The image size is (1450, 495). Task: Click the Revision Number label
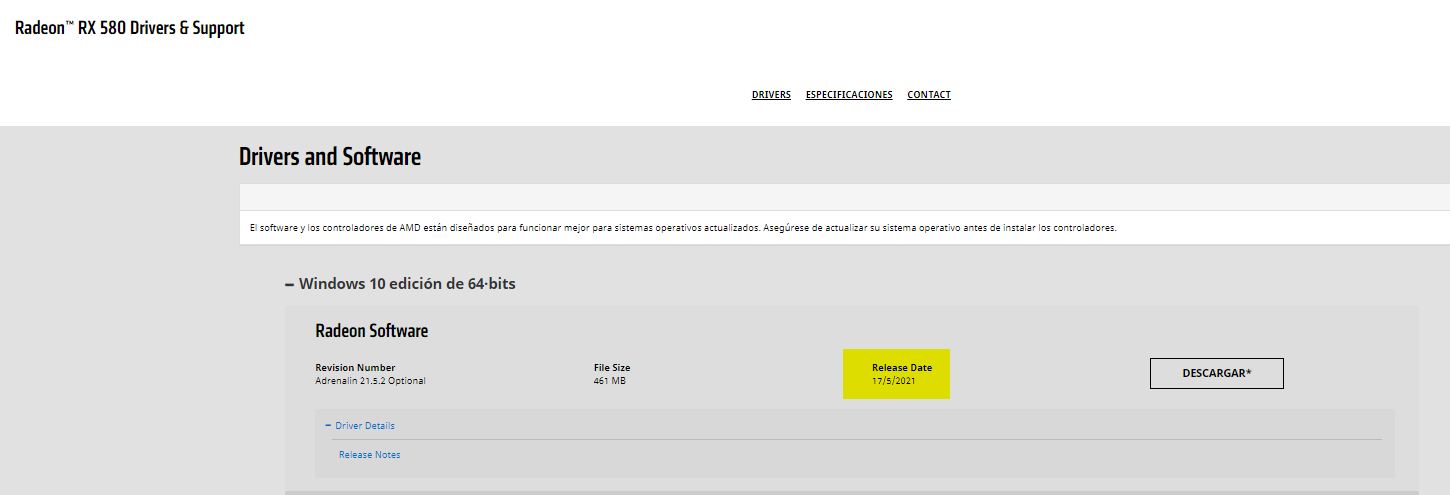[x=355, y=368]
